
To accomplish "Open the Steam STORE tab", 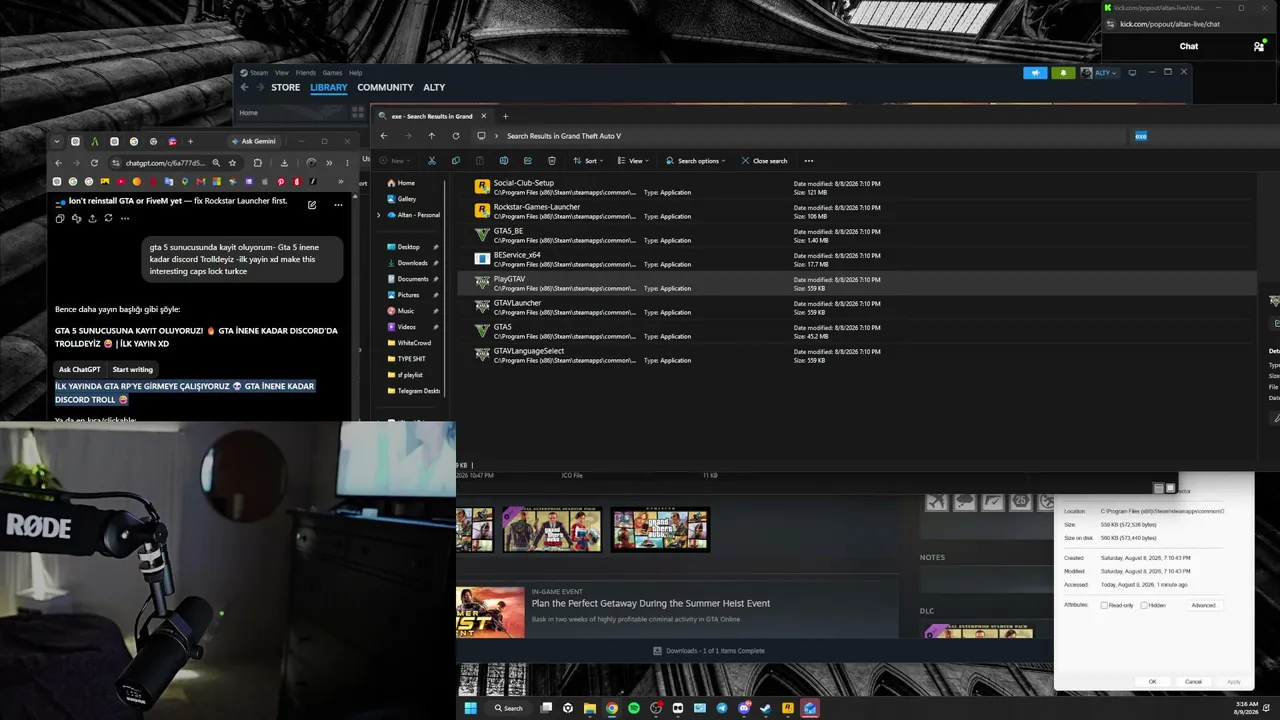I will coord(286,88).
